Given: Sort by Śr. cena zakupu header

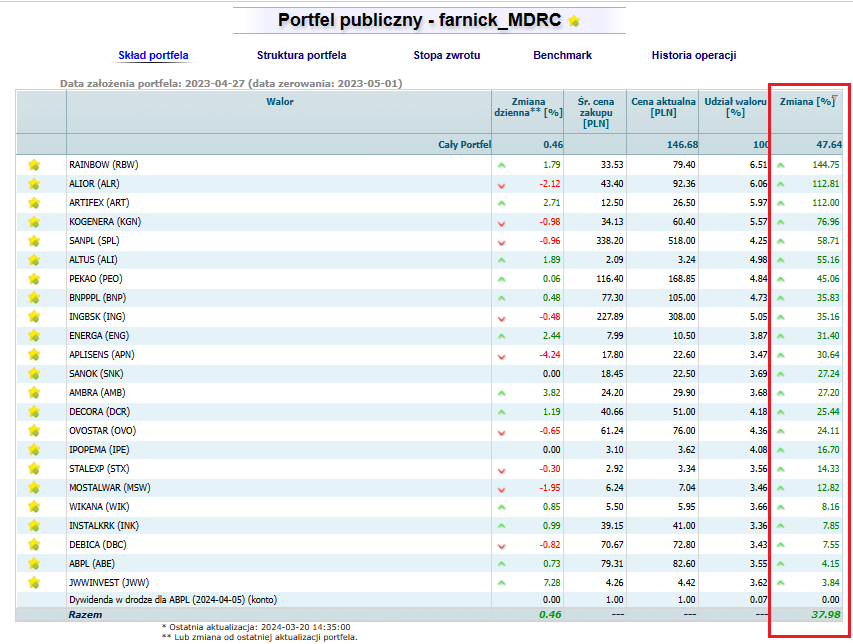Looking at the screenshot, I should pos(596,113).
